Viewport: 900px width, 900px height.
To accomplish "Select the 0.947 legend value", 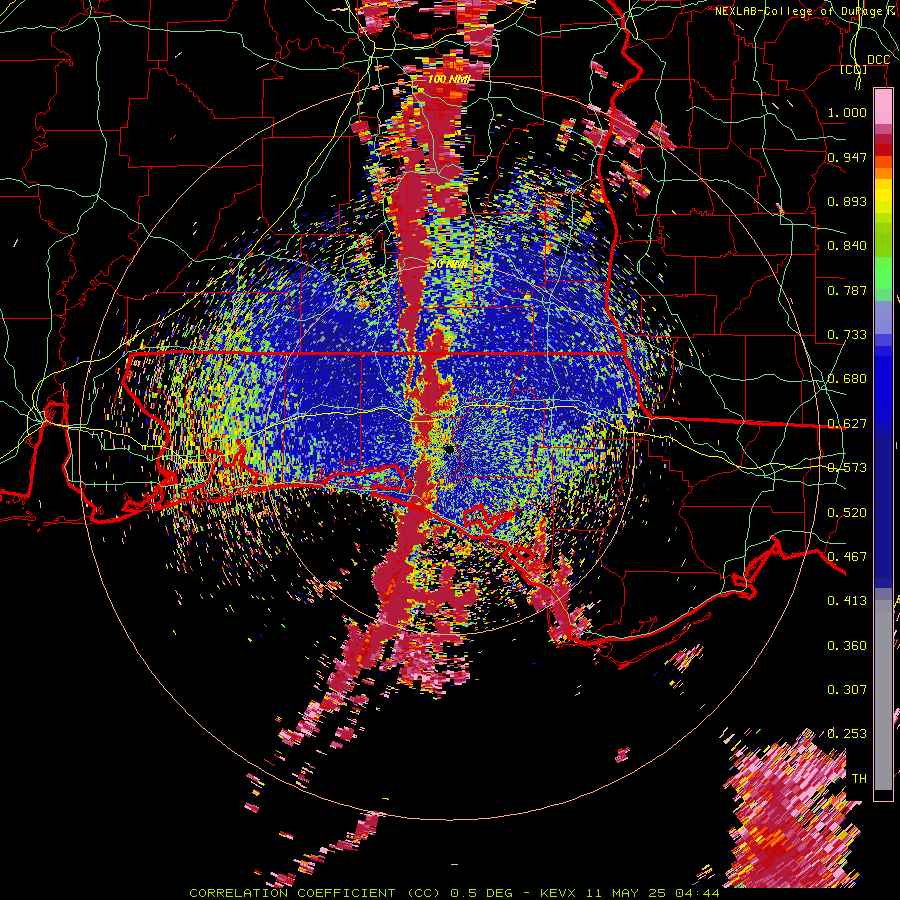I will tap(847, 157).
